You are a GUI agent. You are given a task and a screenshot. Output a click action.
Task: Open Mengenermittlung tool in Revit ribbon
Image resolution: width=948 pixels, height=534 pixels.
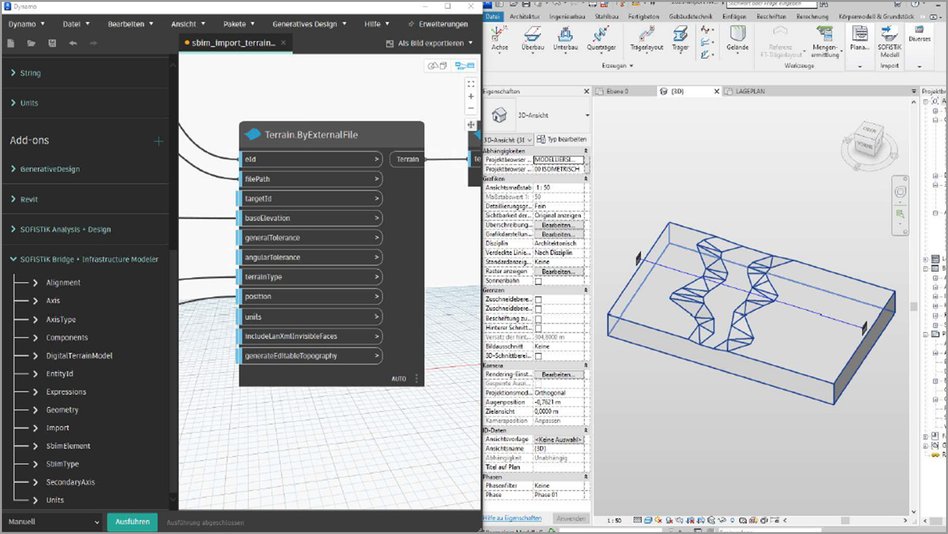825,41
